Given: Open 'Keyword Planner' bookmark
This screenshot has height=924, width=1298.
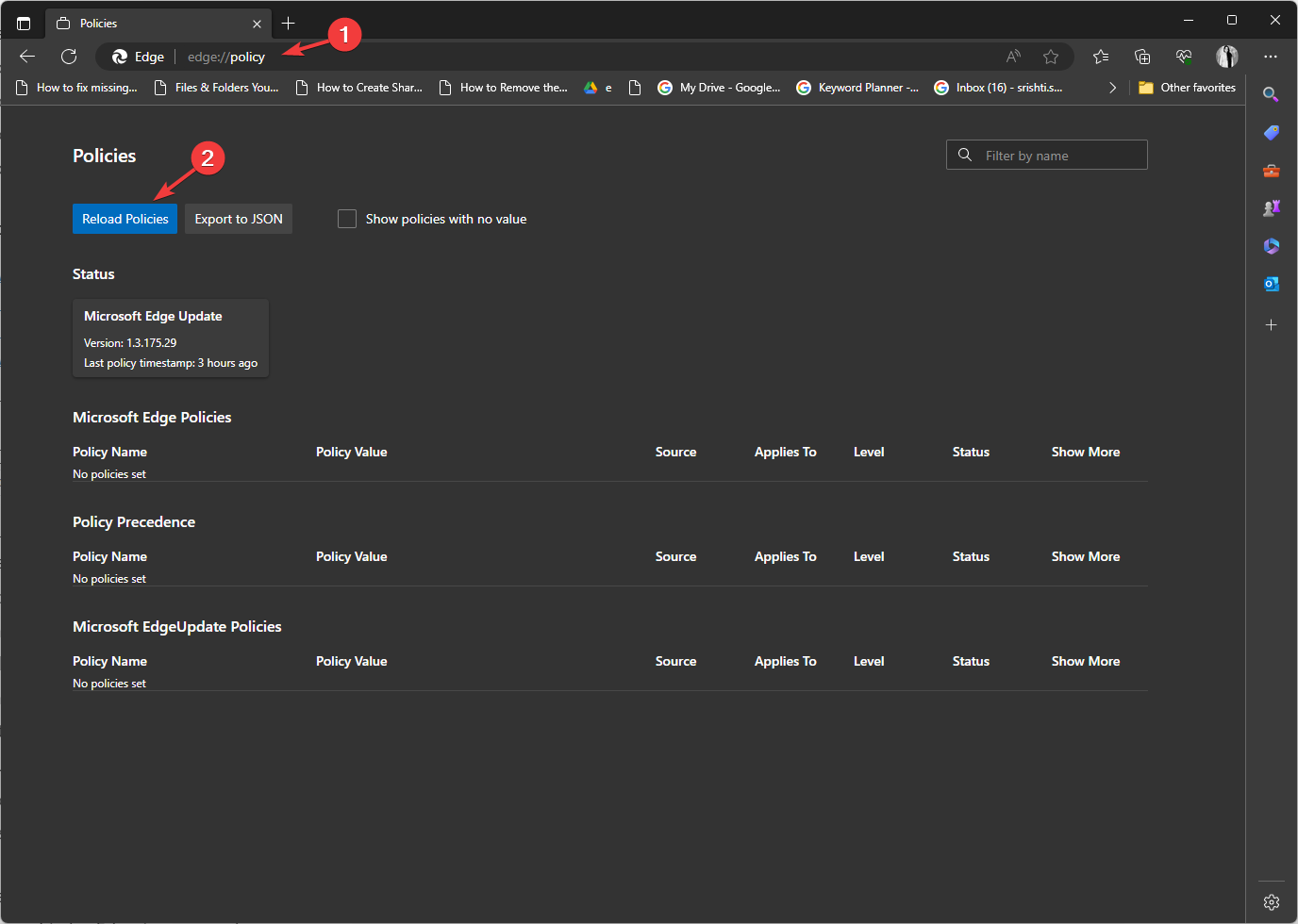Looking at the screenshot, I should tap(857, 88).
